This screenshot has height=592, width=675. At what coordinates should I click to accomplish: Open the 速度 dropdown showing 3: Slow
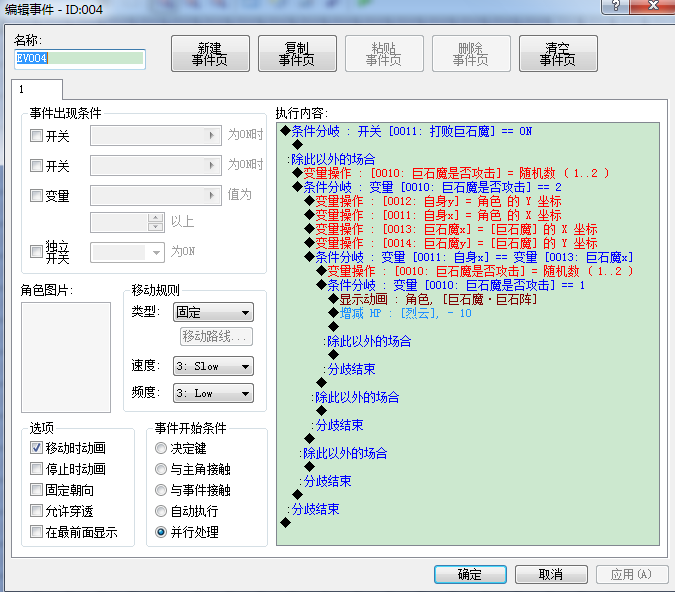(213, 366)
